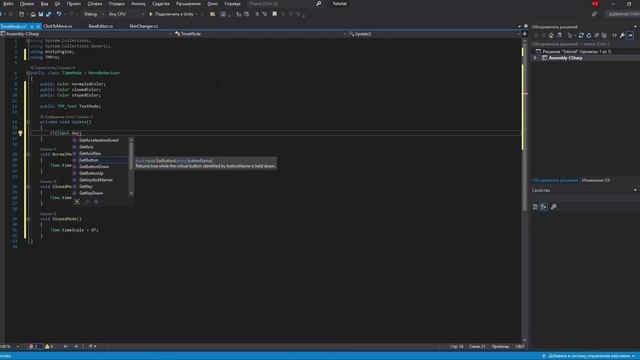This screenshot has height=360, width=640.
Task: Click Solution Explorer properties wrench icon
Action: [622, 36]
